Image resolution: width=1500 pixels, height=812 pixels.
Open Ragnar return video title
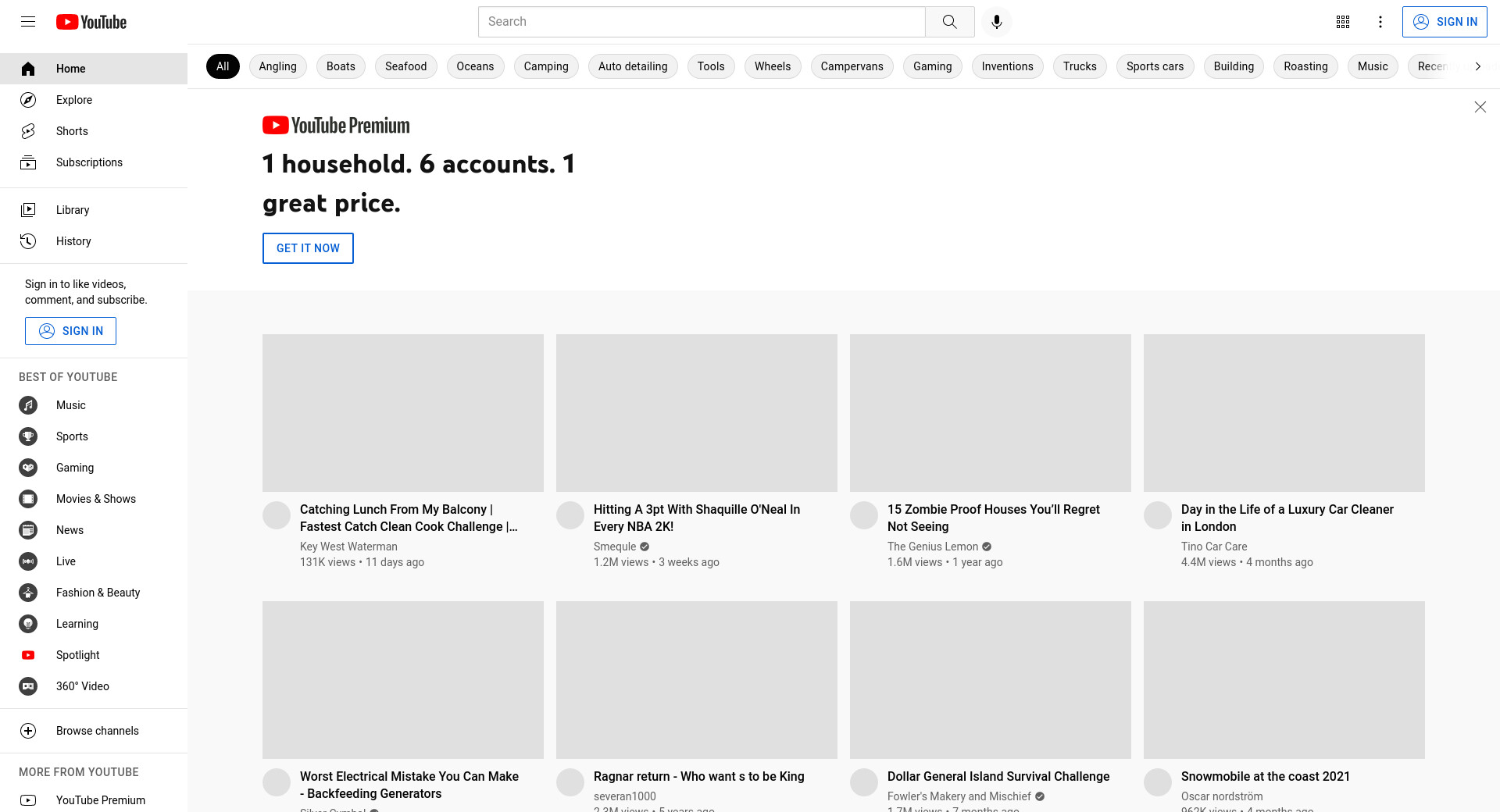coord(699,776)
